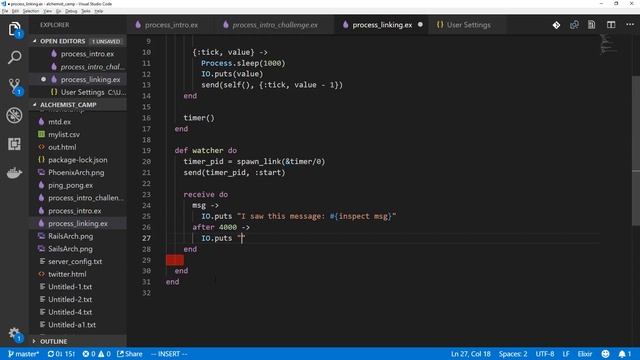Open the Search view in activity bar

coord(14,58)
